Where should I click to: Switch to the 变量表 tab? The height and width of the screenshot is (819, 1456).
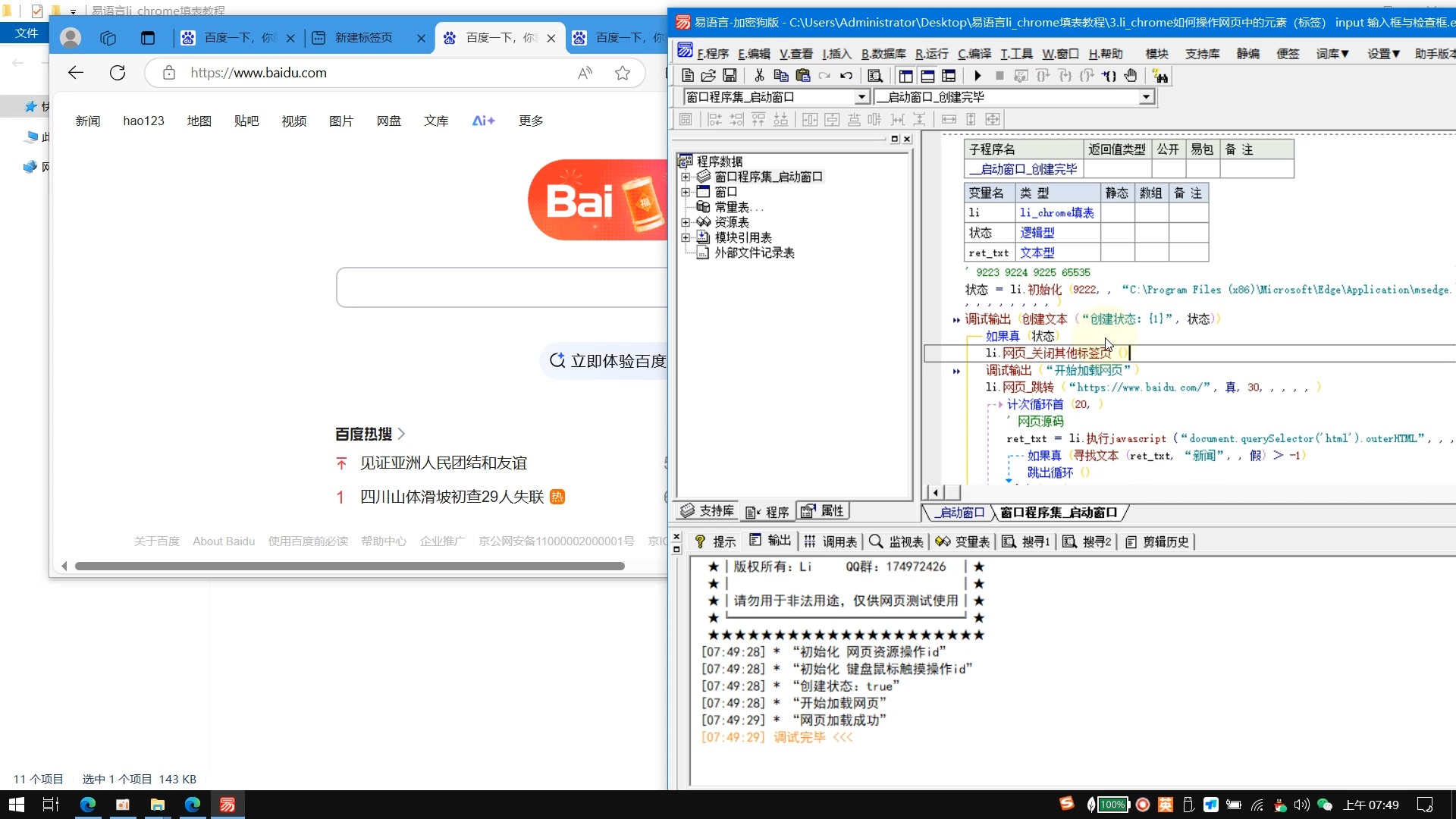click(x=963, y=541)
